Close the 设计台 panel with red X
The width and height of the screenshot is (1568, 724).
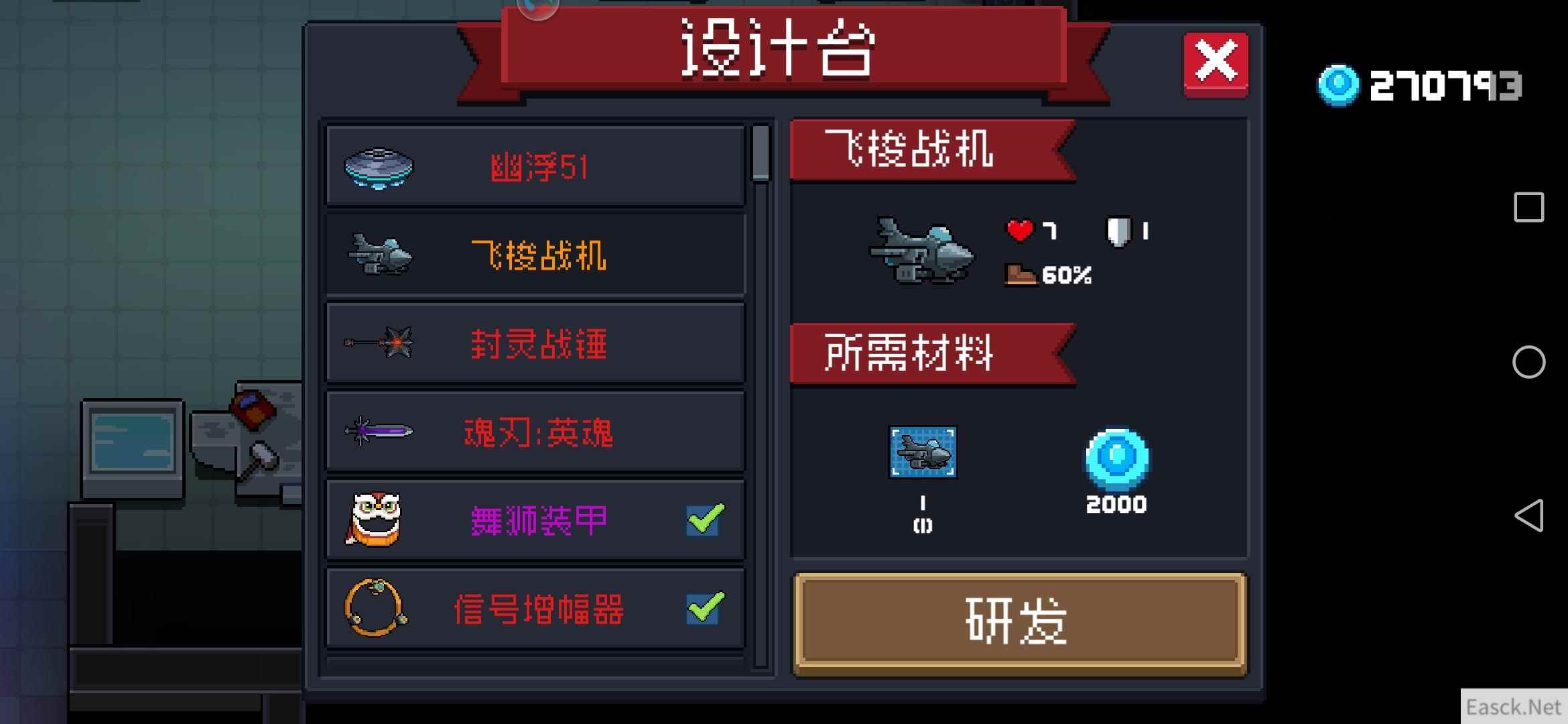pos(1216,65)
